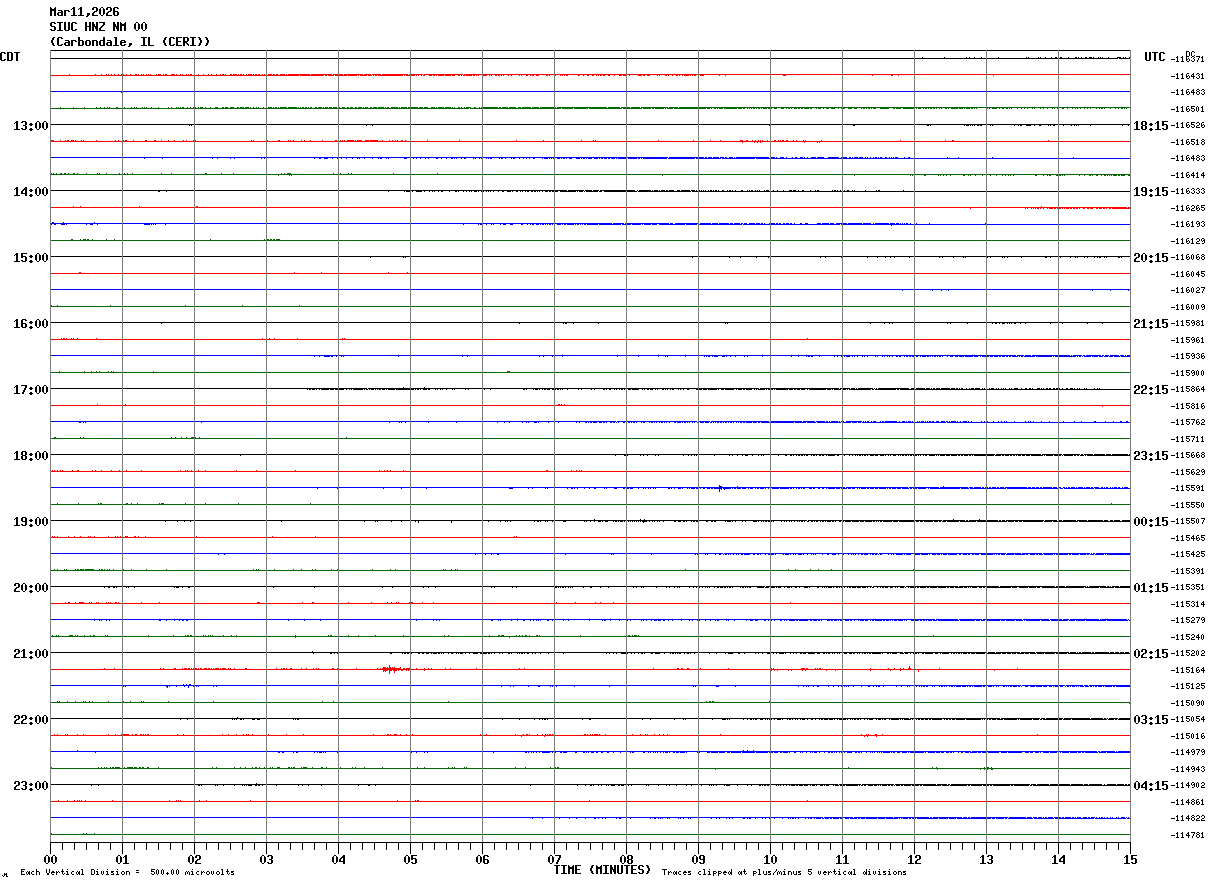The width and height of the screenshot is (1210, 886).
Task: Click minute tick label 03 on the axis
Action: [266, 859]
